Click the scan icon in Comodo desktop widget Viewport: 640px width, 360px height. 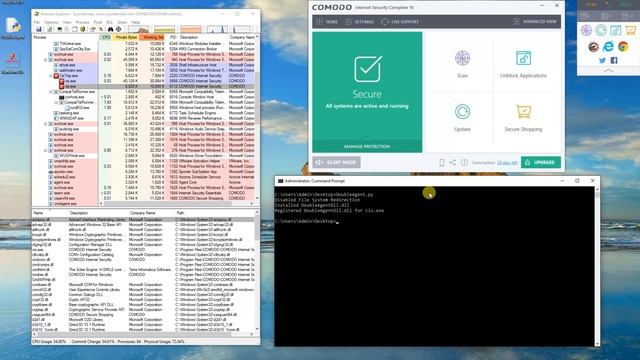click(586, 30)
